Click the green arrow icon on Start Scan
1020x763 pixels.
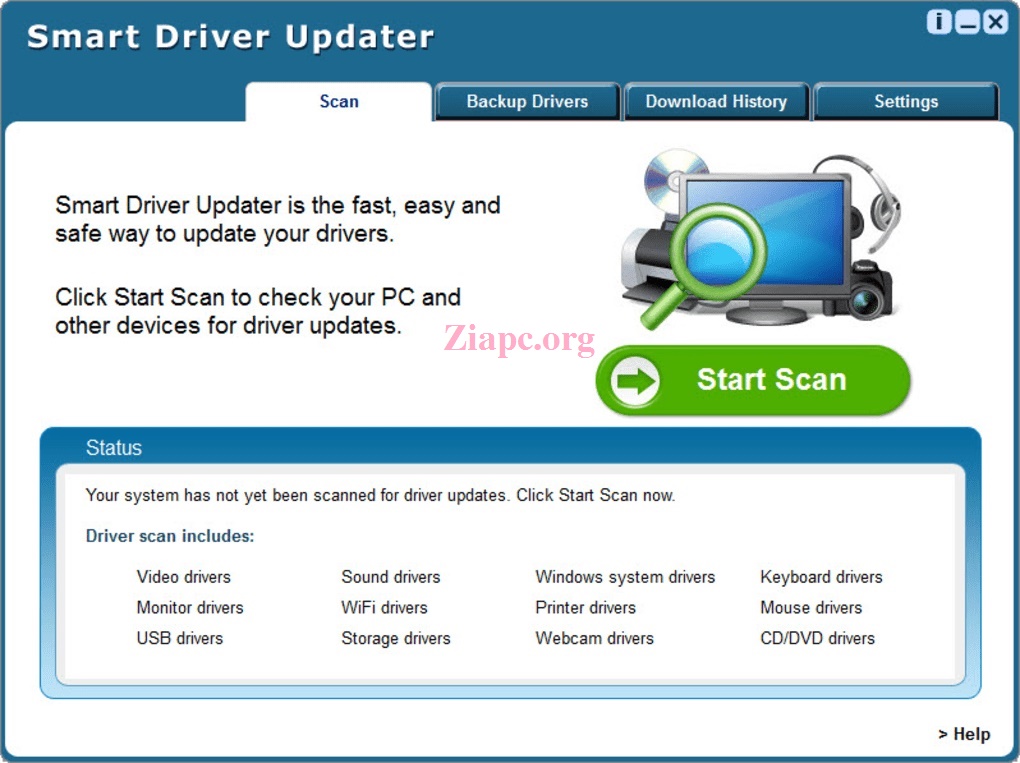(633, 379)
